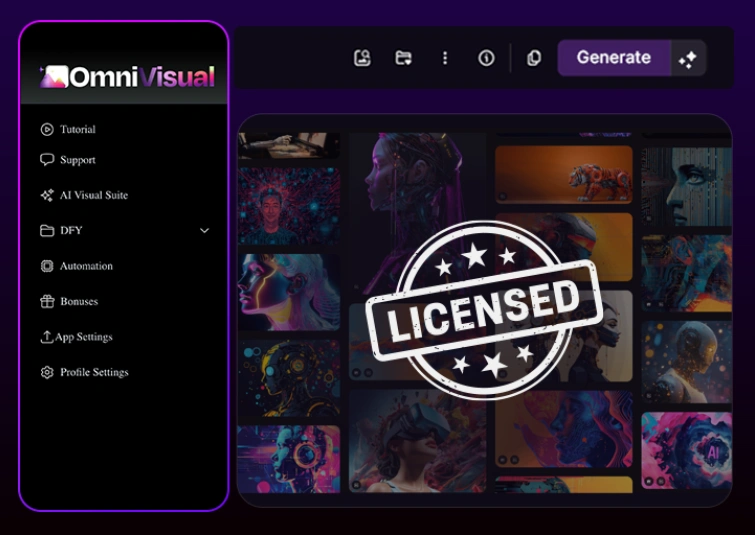Screen dimensions: 755x535
Task: Open the three-dot more options menu
Action: click(445, 58)
